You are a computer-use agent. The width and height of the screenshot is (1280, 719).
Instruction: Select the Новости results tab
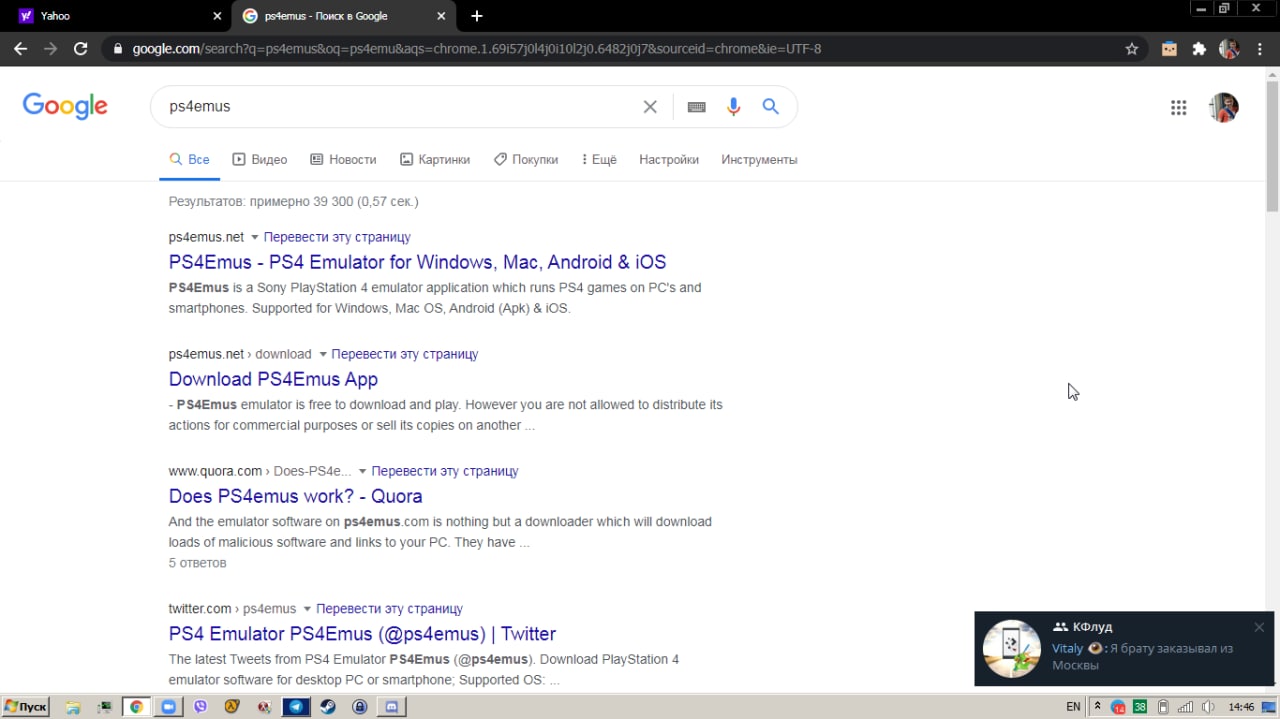point(343,160)
